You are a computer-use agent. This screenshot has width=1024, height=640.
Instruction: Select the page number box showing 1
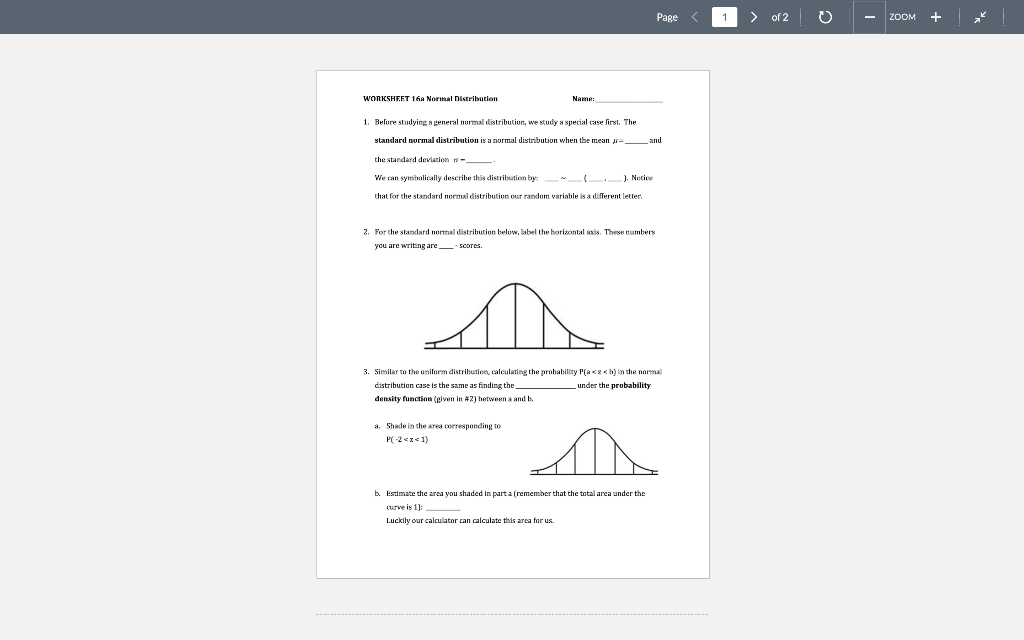[723, 16]
